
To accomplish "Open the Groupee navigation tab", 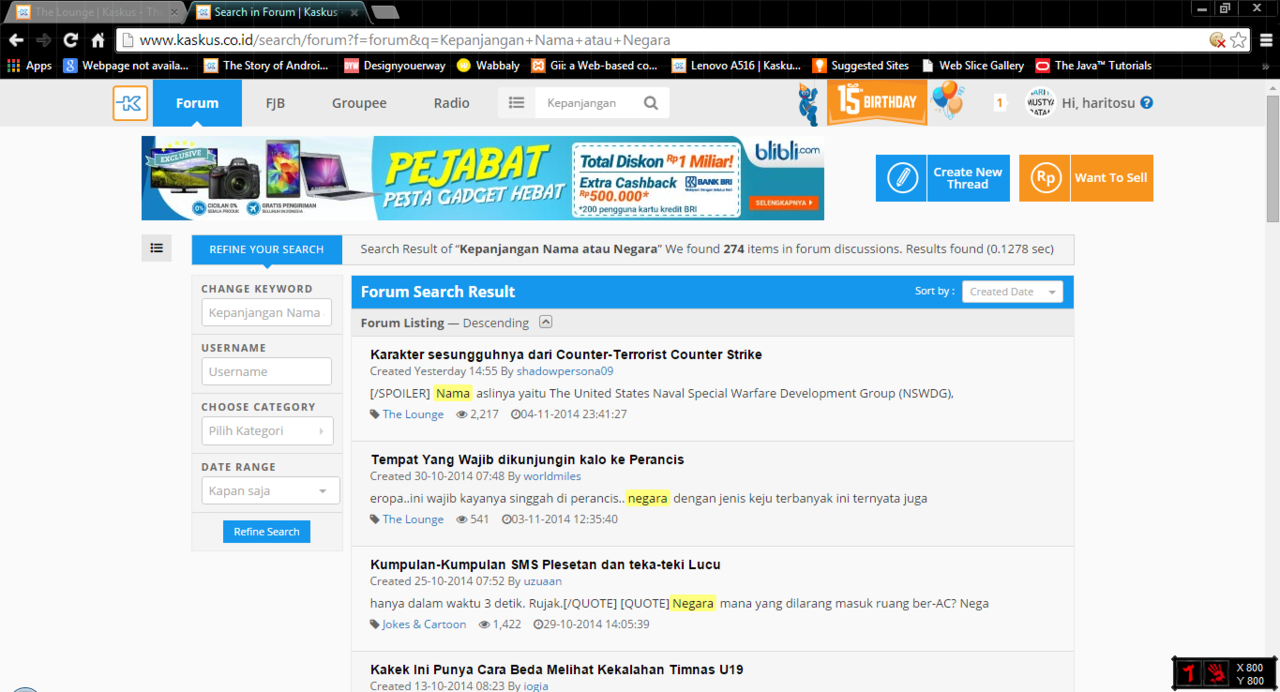I will [359, 103].
